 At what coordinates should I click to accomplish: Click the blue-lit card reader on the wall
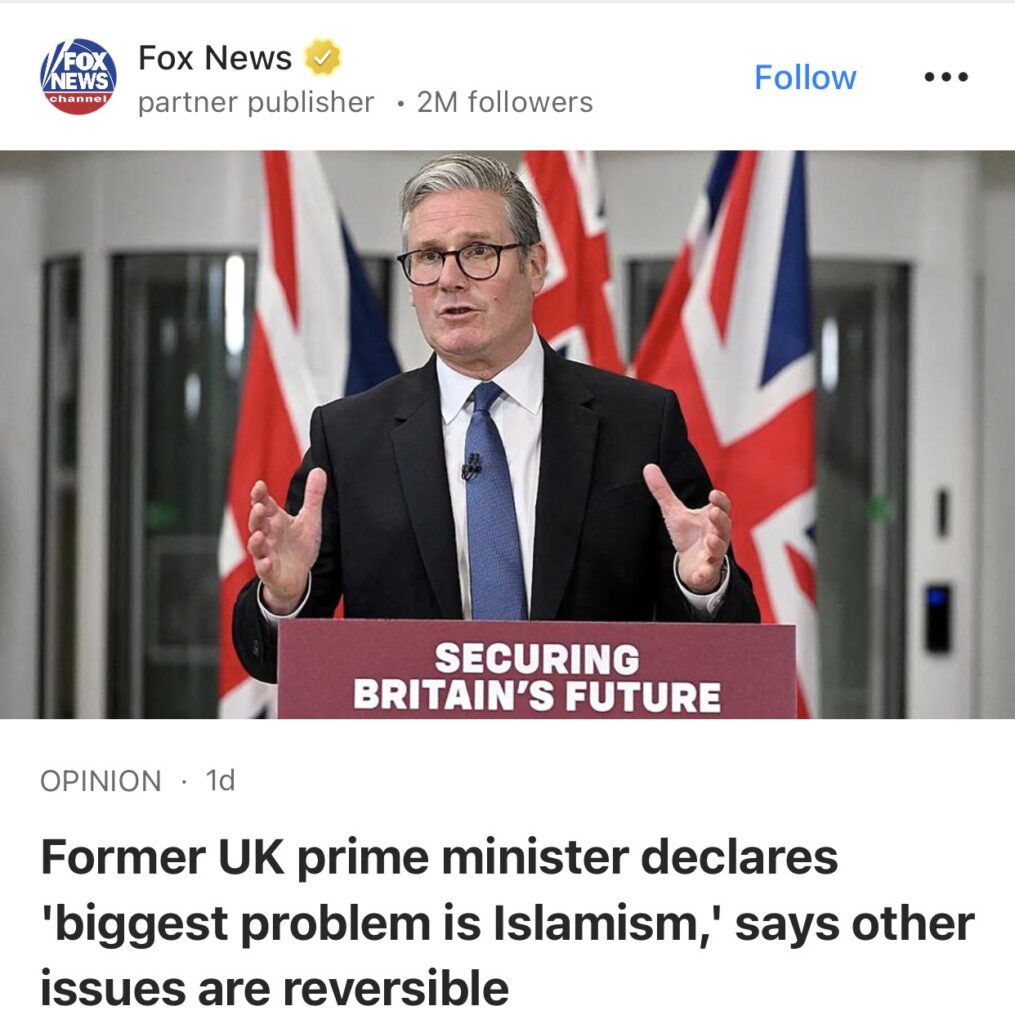pyautogui.click(x=937, y=618)
